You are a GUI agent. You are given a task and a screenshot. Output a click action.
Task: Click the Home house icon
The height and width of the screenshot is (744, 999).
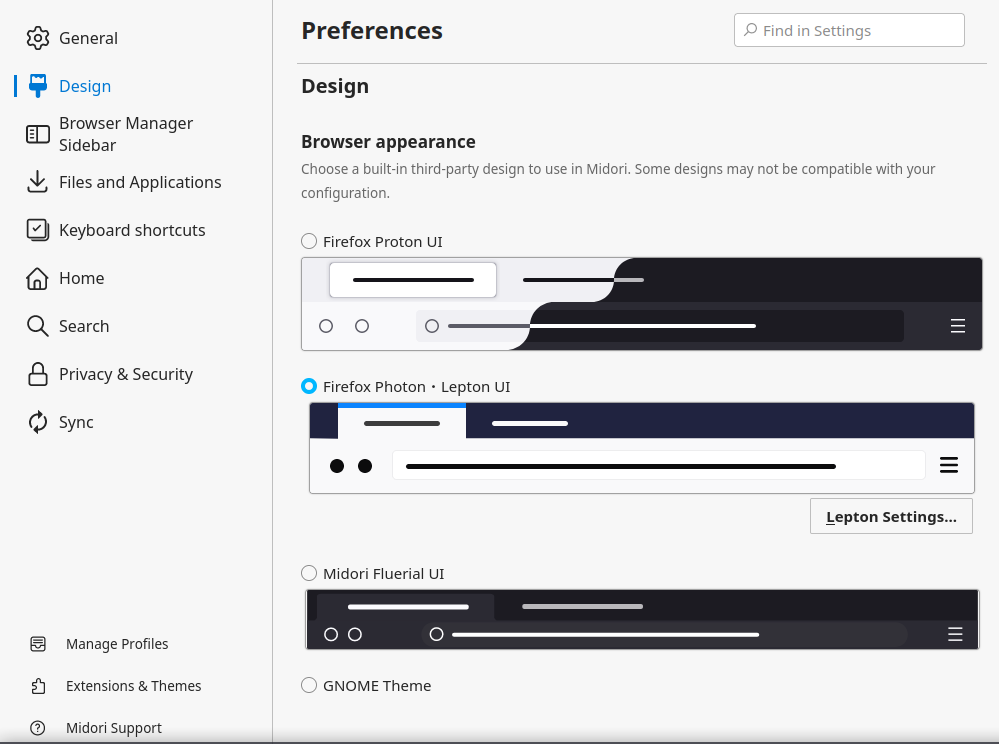pyautogui.click(x=38, y=278)
